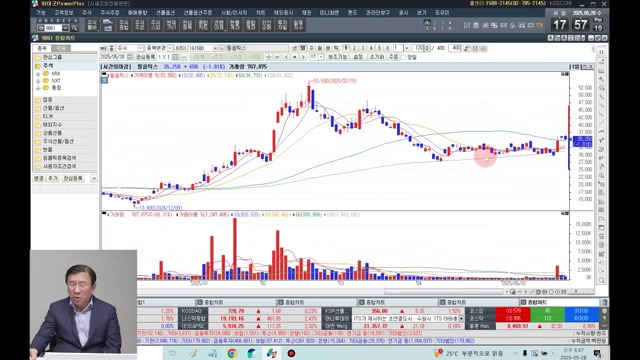640x360 pixels.
Task: Toggle the crosshair cursor tool in chart toolbar
Action: coord(268,57)
